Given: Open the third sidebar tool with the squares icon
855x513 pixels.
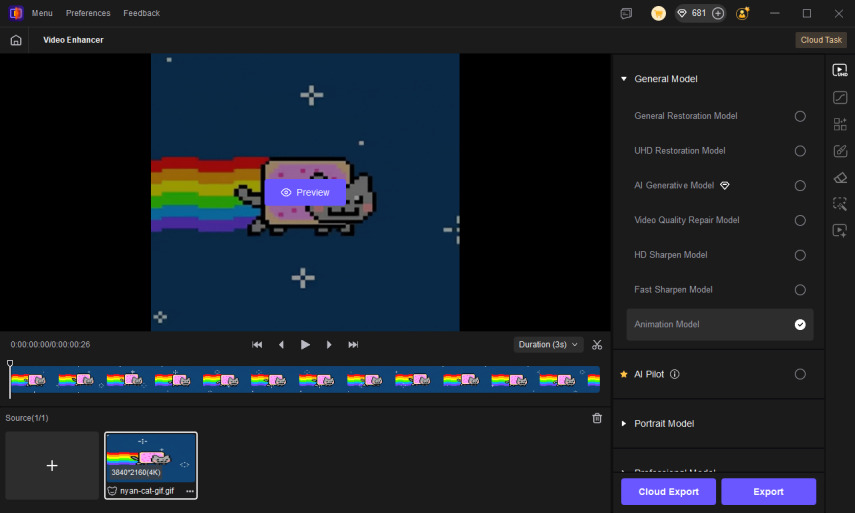Looking at the screenshot, I should click(x=840, y=124).
